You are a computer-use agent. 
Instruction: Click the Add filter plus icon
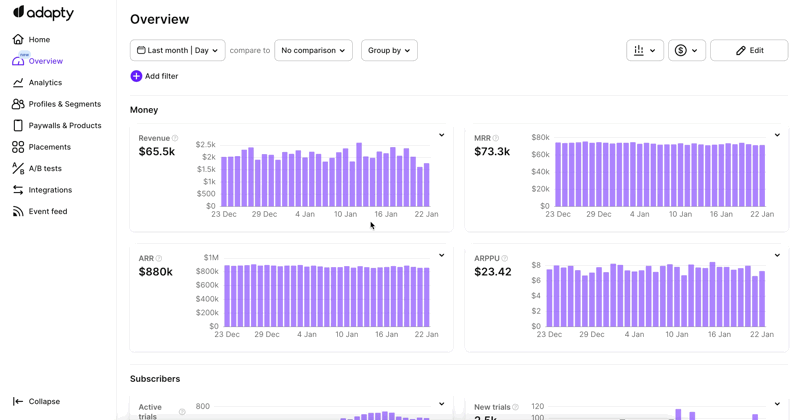[136, 76]
